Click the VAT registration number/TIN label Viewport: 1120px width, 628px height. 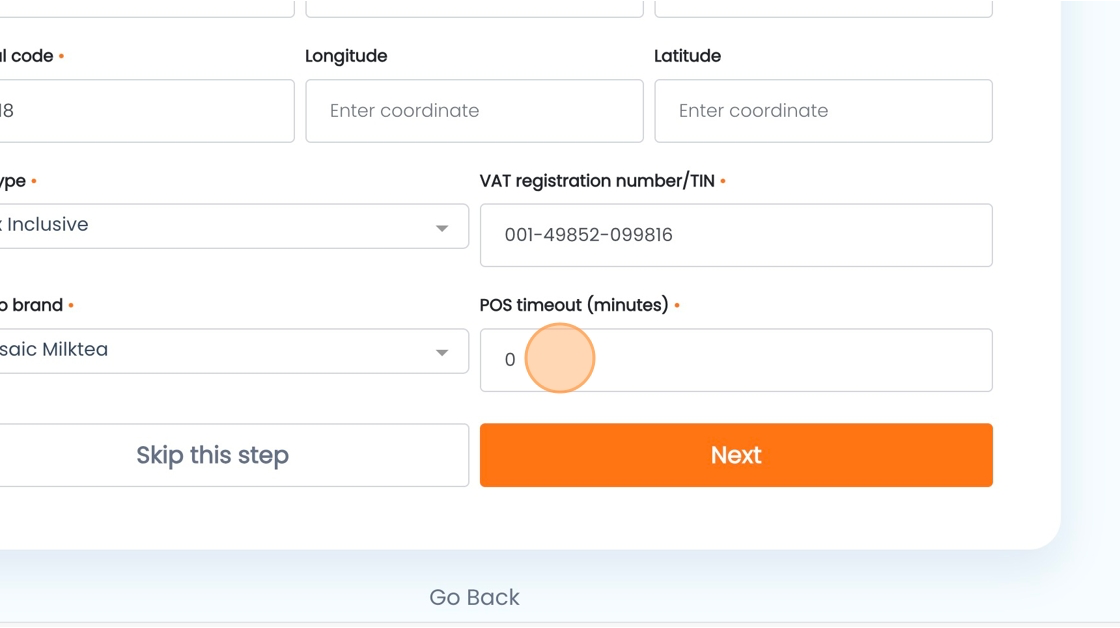(597, 181)
